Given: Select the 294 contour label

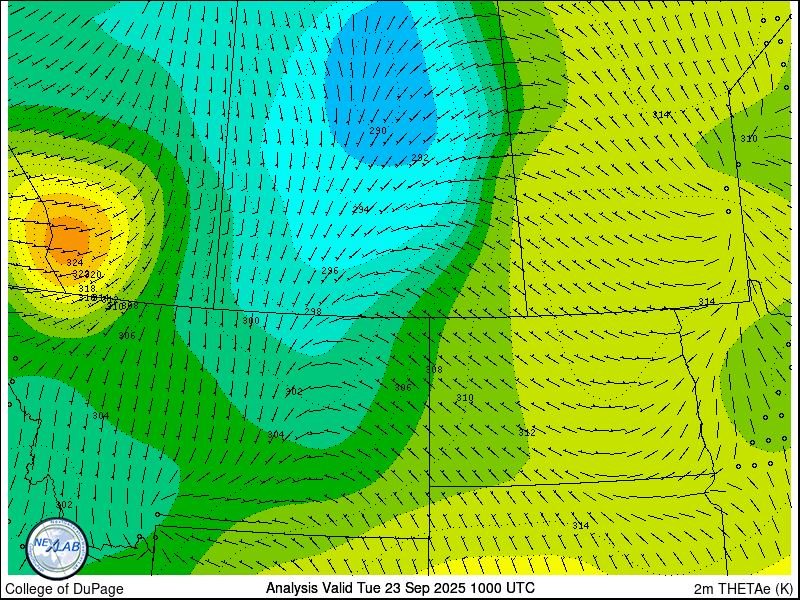Looking at the screenshot, I should (360, 210).
